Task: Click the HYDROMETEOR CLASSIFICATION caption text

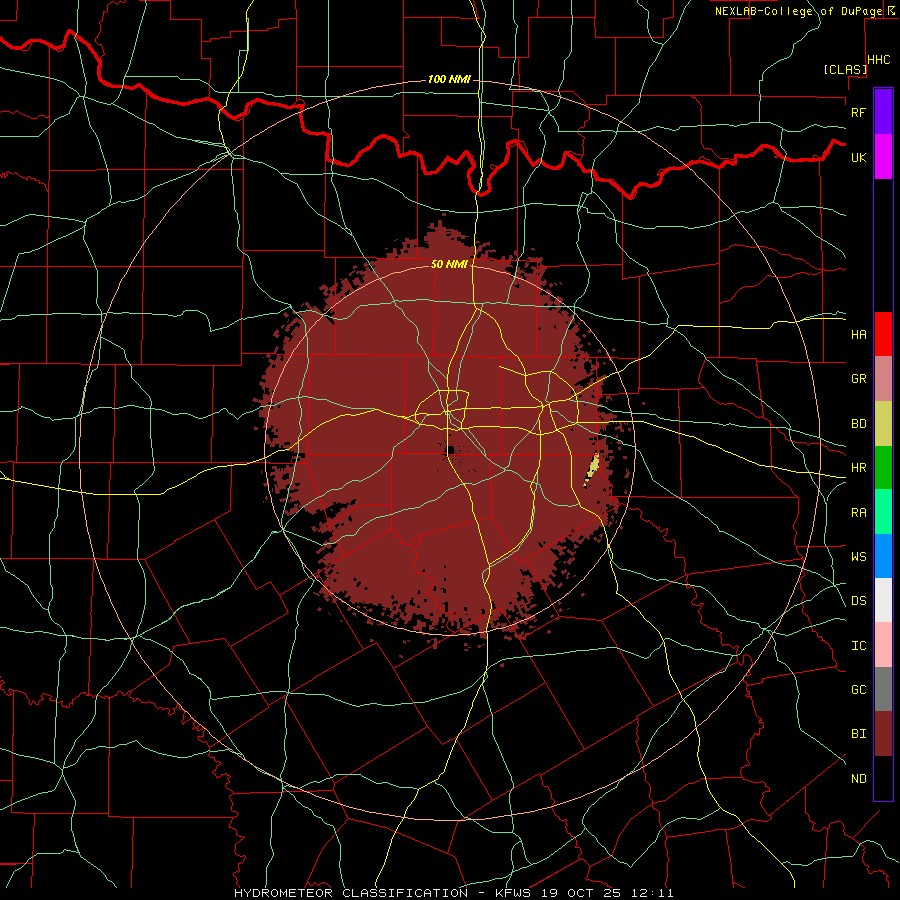Action: pyautogui.click(x=351, y=893)
